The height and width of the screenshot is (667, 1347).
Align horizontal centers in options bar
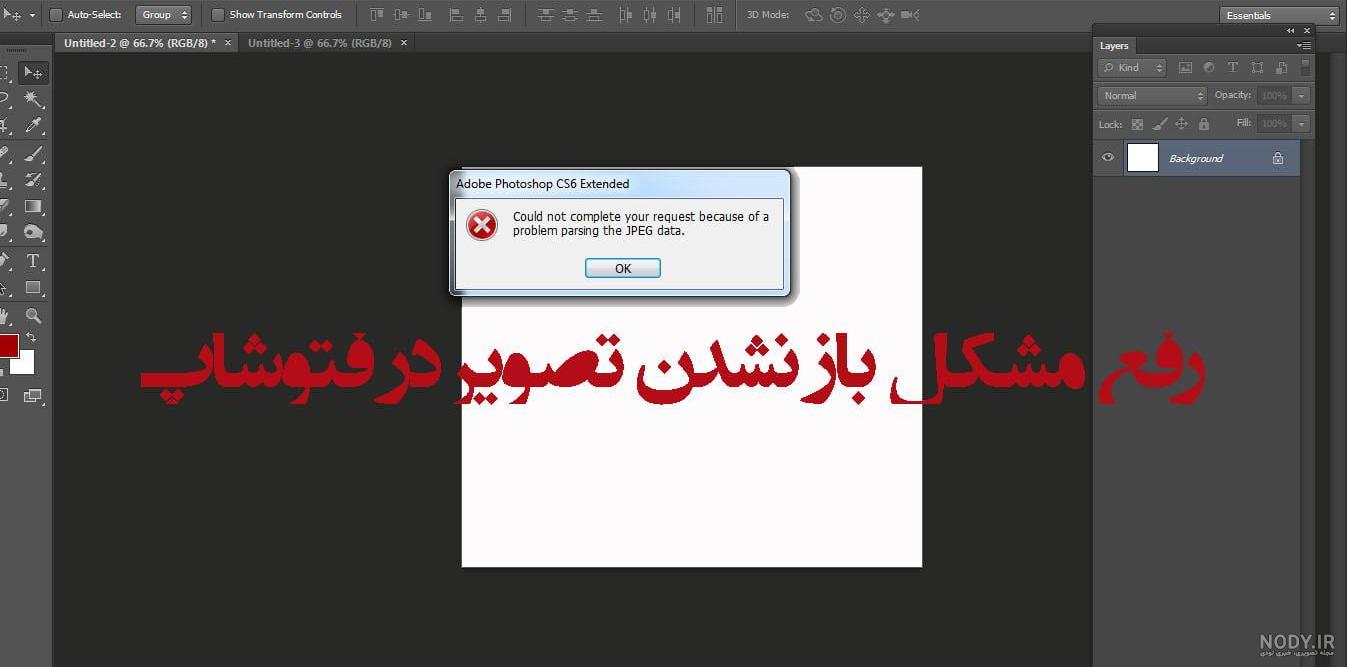tap(480, 15)
